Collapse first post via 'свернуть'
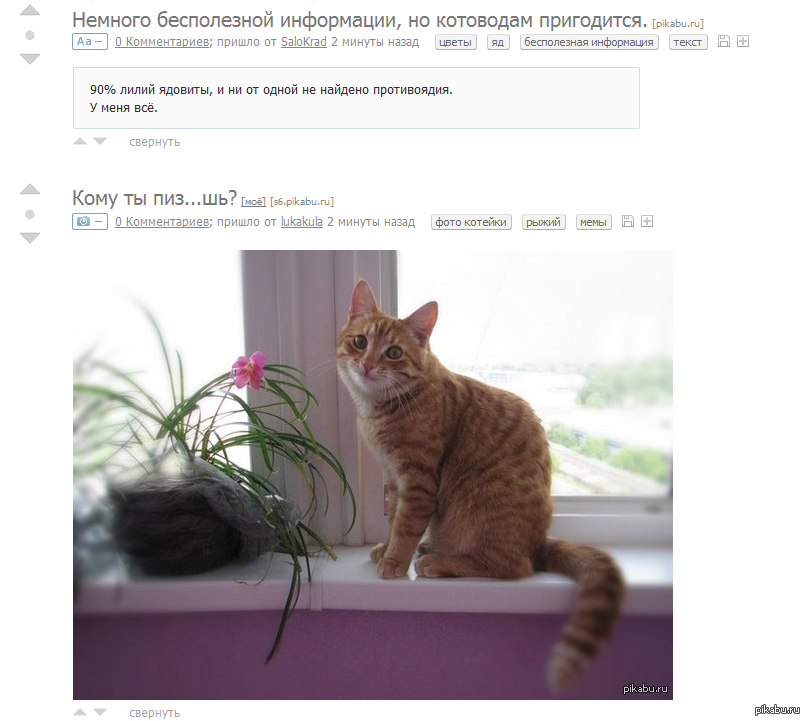This screenshot has height=721, width=805. [x=155, y=142]
